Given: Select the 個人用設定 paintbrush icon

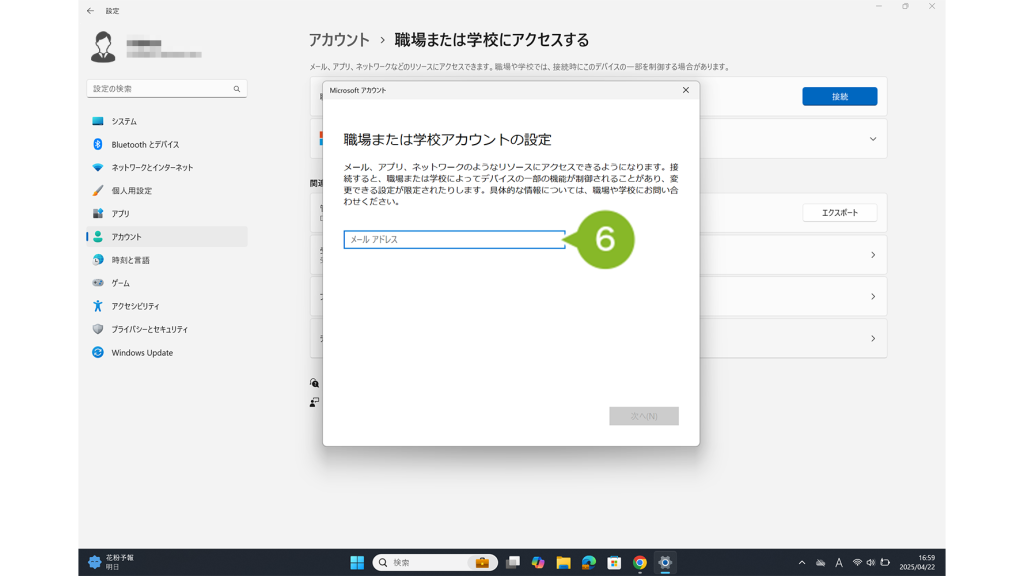Looking at the screenshot, I should pos(98,190).
